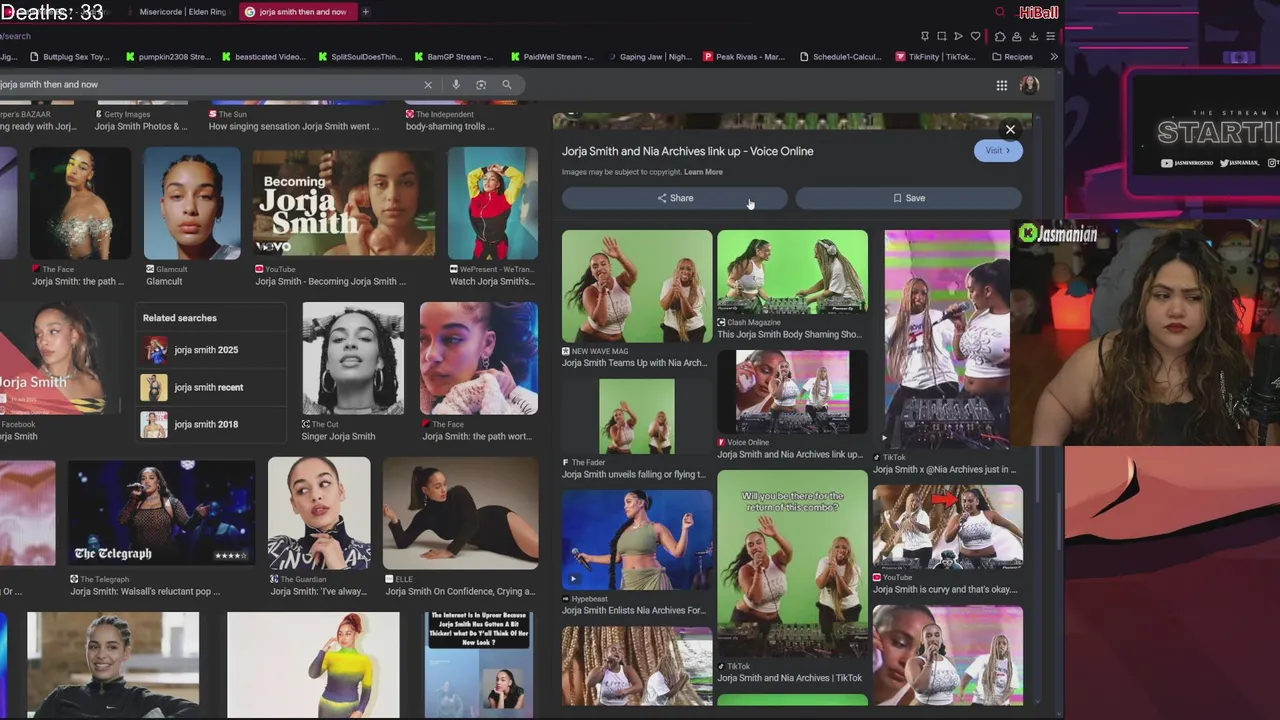Viewport: 1280px width, 720px height.
Task: Open the Google apps grid
Action: pos(1001,85)
